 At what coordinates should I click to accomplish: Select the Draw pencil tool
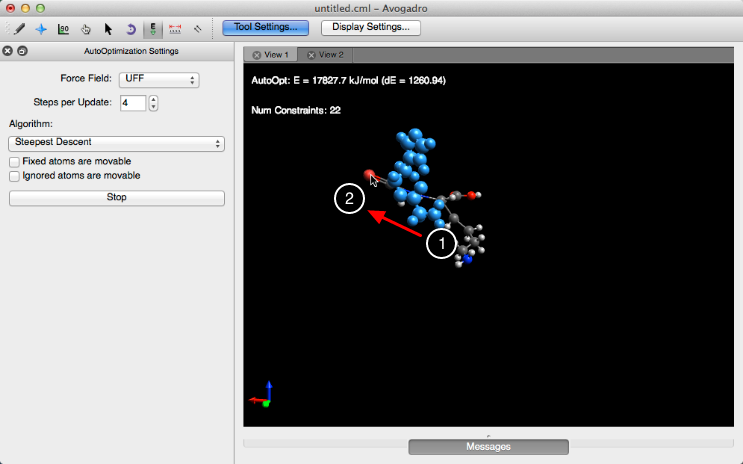click(x=20, y=29)
